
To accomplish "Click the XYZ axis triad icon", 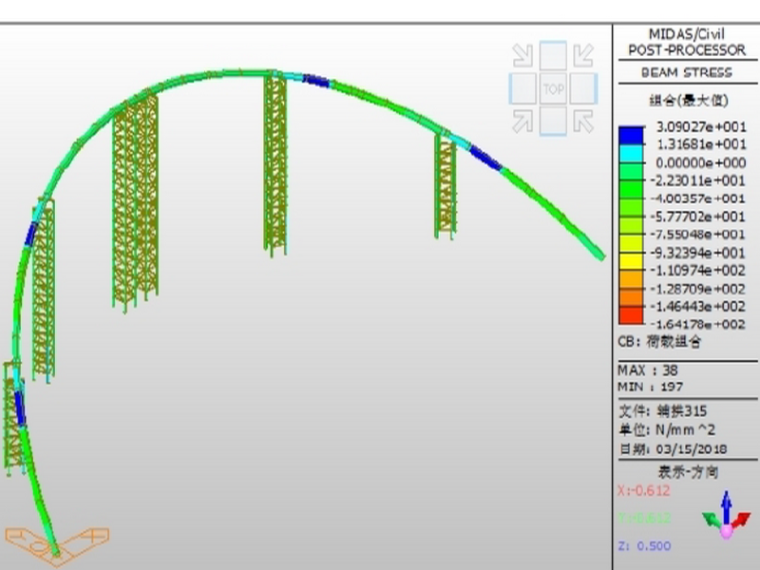I will (727, 513).
